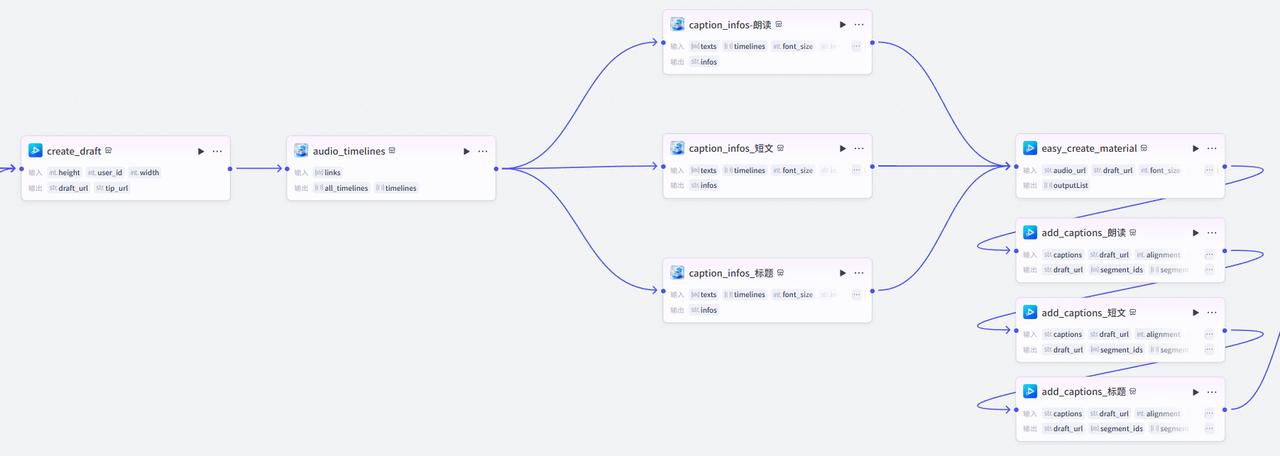Run the add_captions_标题 node
Image resolution: width=1280 pixels, height=456 pixels.
1195,392
